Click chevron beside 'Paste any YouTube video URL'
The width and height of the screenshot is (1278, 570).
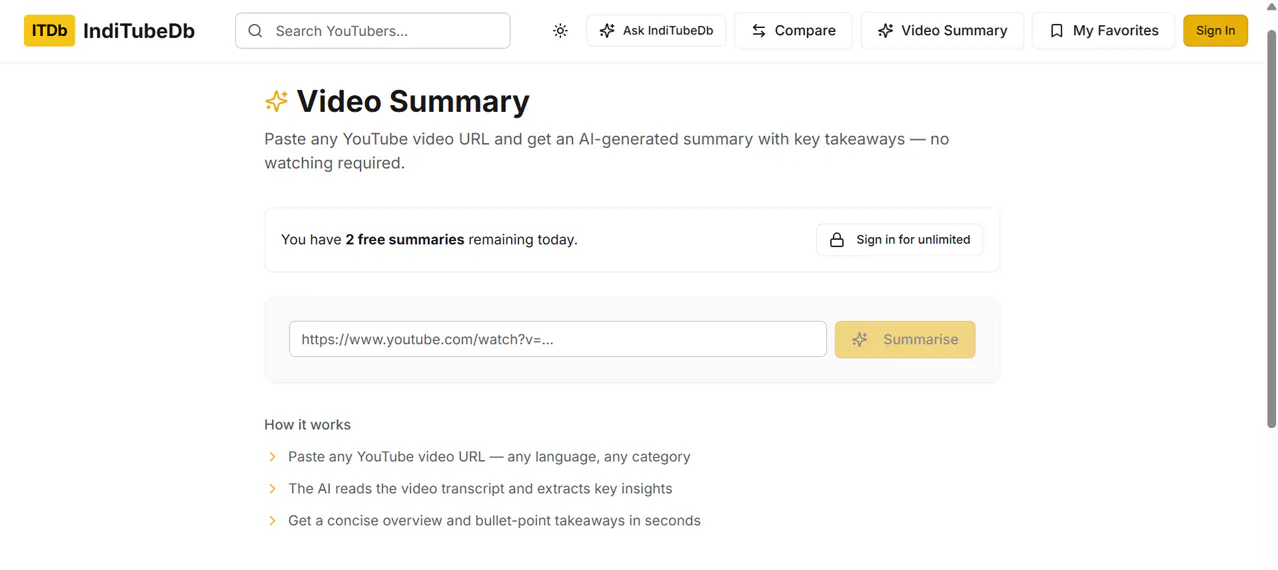point(272,457)
